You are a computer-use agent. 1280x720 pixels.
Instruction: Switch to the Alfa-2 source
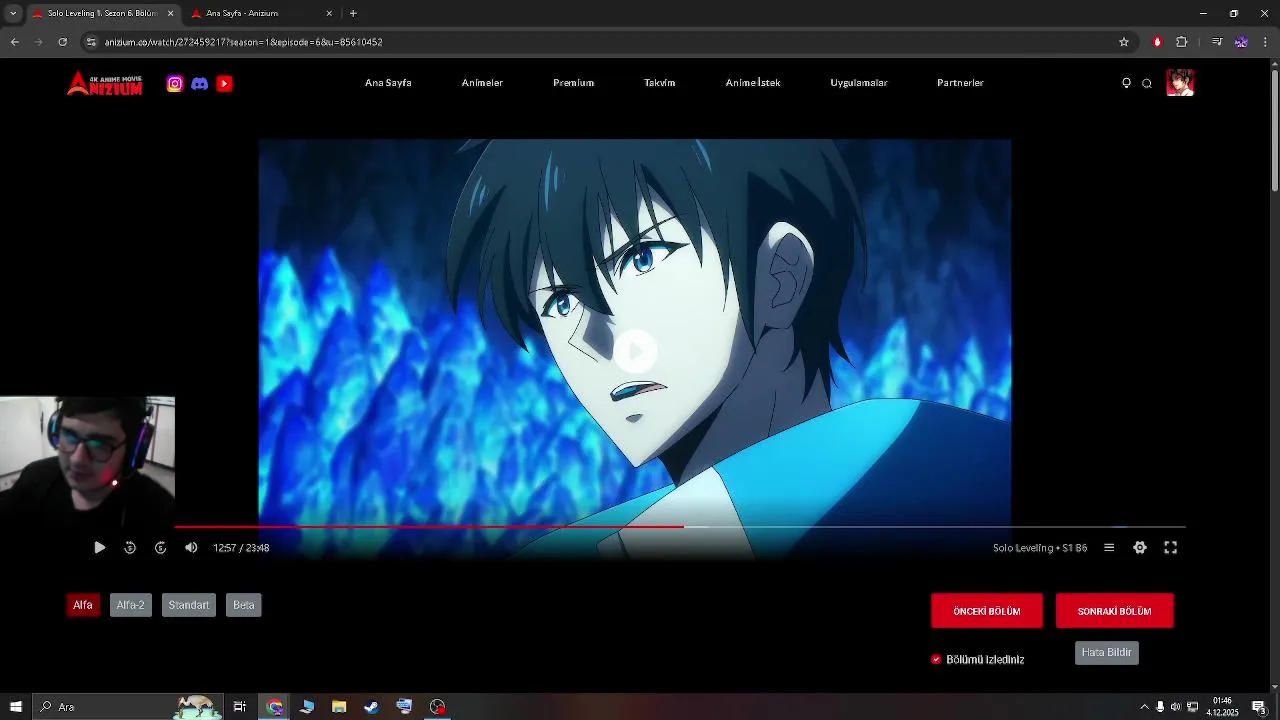coord(130,605)
